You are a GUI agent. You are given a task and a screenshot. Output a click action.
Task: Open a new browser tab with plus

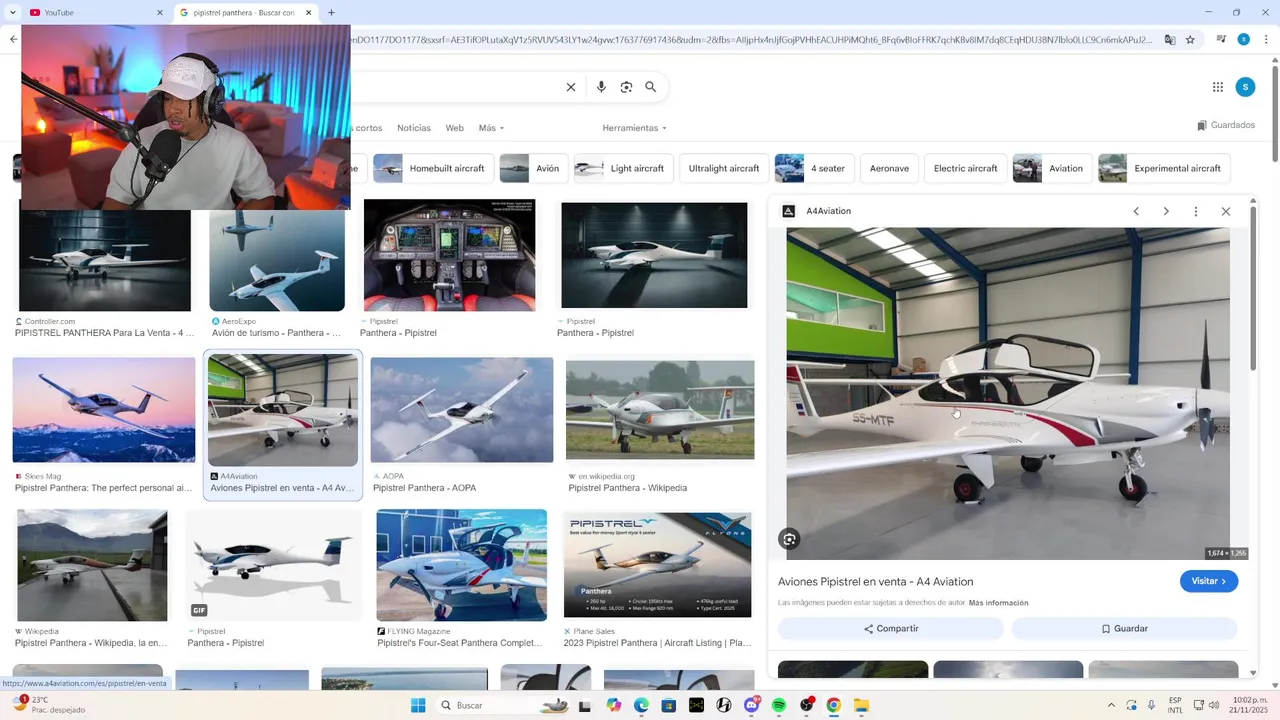pyautogui.click(x=331, y=13)
